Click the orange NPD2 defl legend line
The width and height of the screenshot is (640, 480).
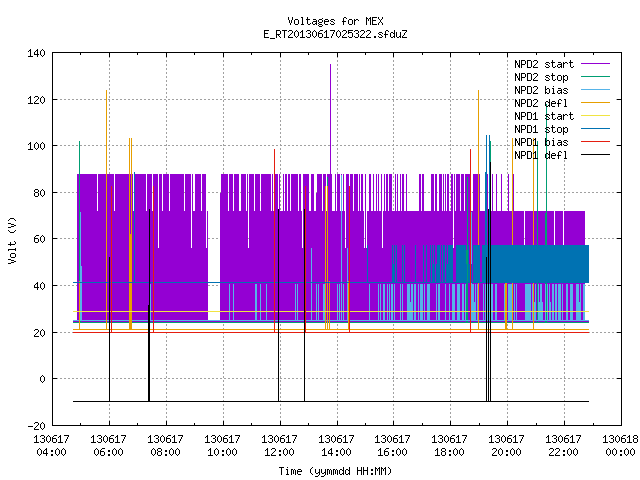(x=596, y=102)
